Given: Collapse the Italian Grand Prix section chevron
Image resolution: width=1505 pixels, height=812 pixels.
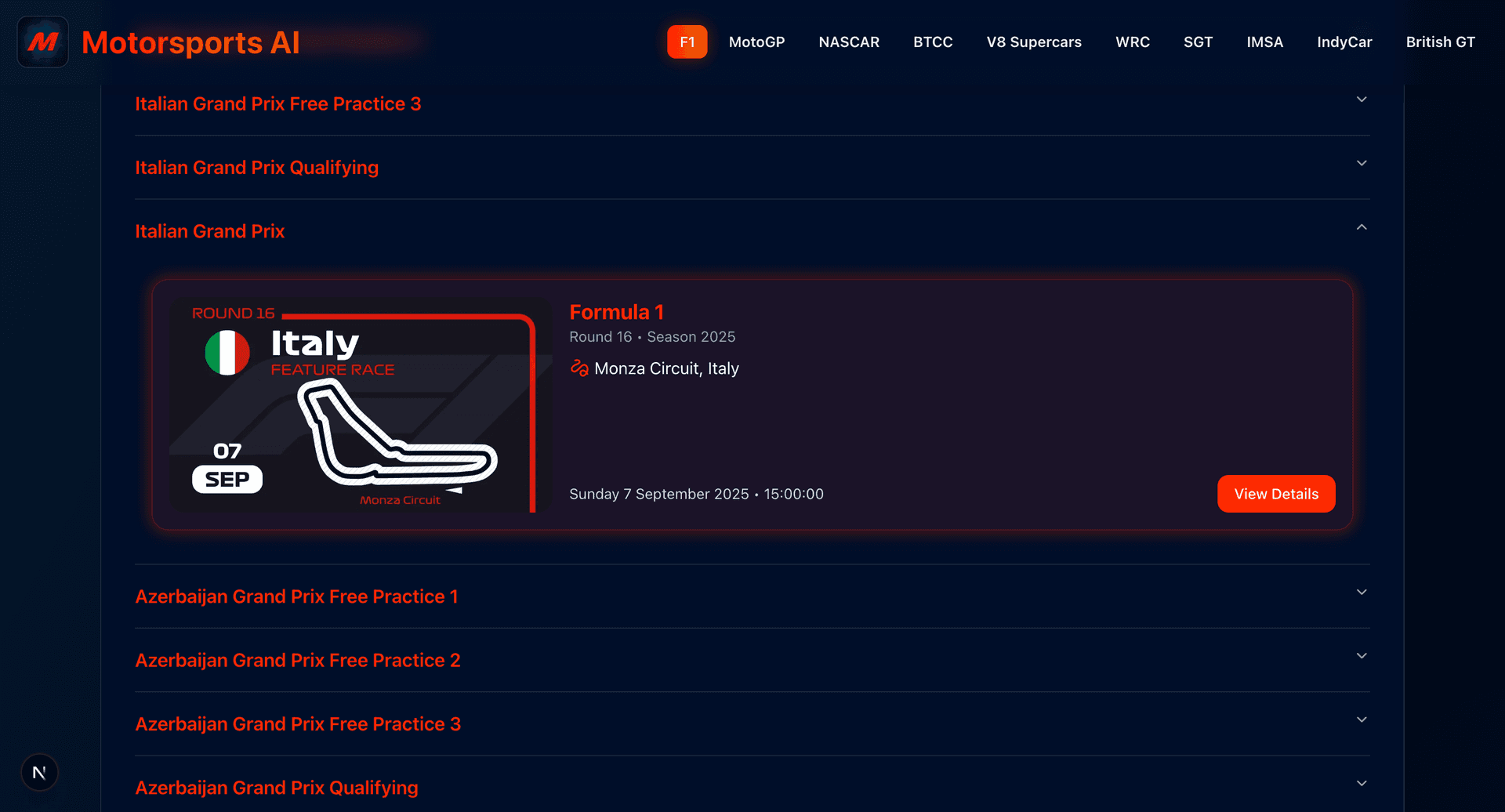Looking at the screenshot, I should tap(1362, 227).
